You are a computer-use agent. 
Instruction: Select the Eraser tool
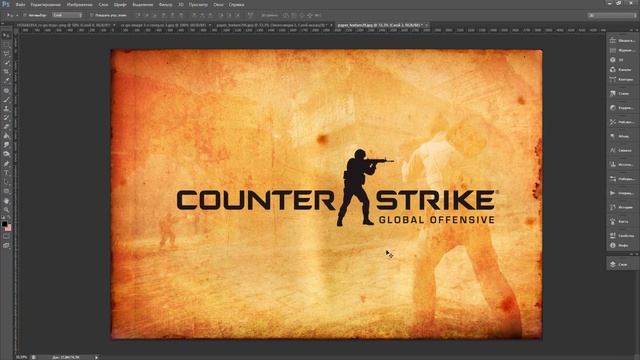point(6,127)
